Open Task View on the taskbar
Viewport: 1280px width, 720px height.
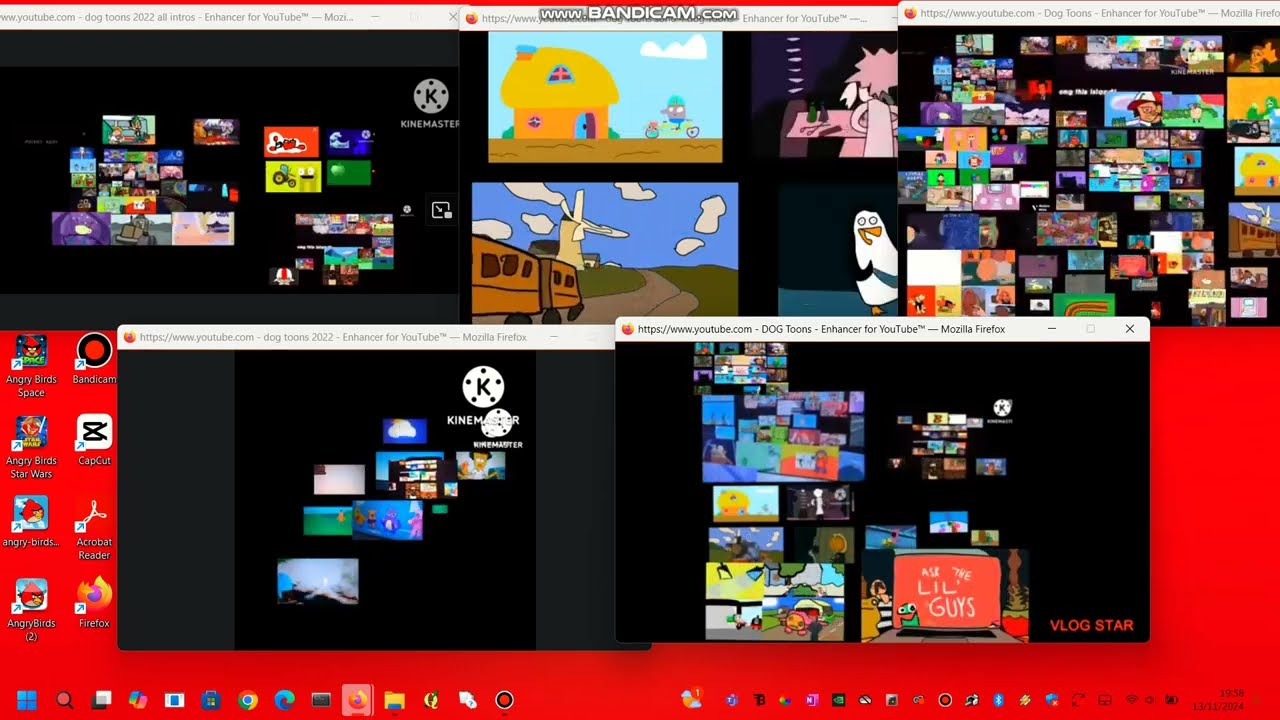[102, 700]
